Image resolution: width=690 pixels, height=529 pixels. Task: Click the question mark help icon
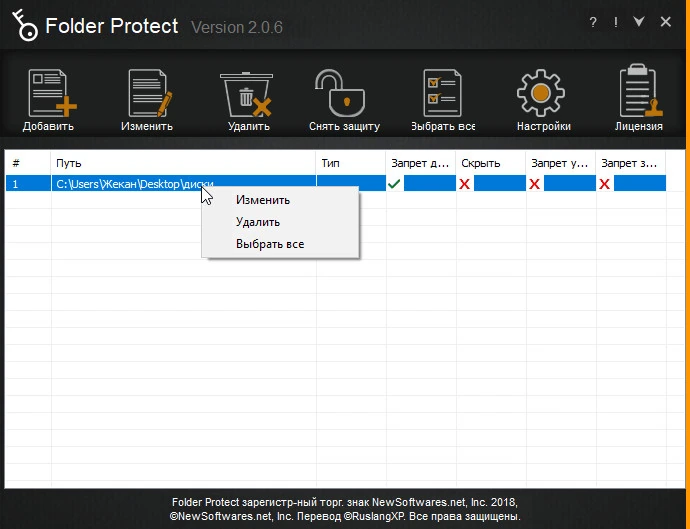pos(593,22)
